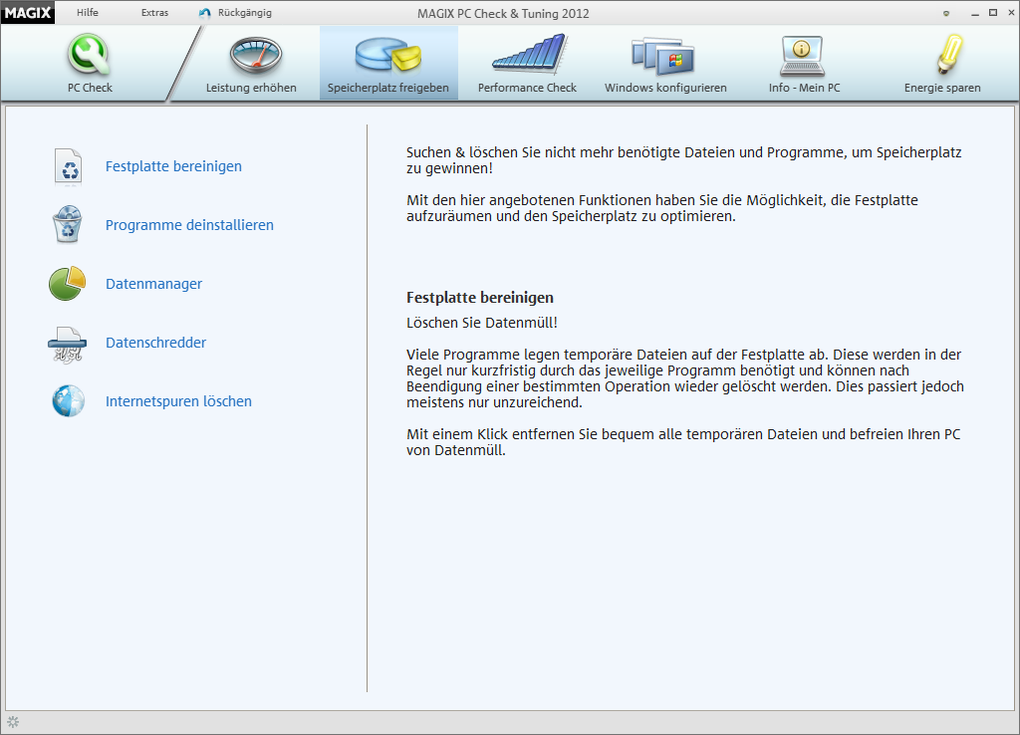Open the Performance Check bar chart icon

point(530,53)
